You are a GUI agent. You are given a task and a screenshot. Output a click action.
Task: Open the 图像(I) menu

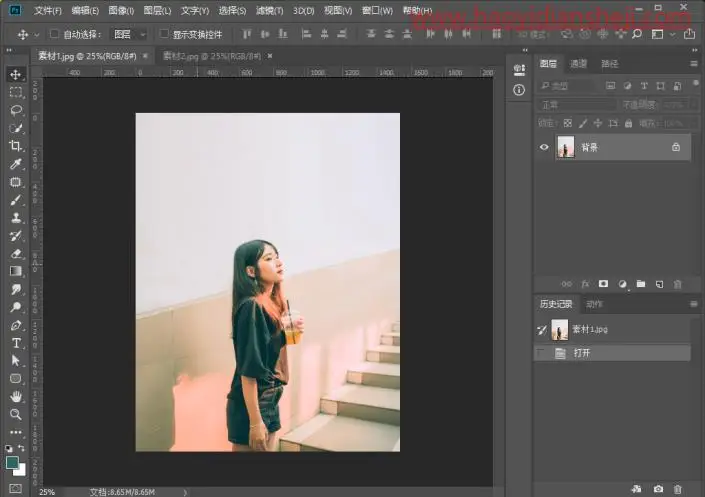(121, 10)
